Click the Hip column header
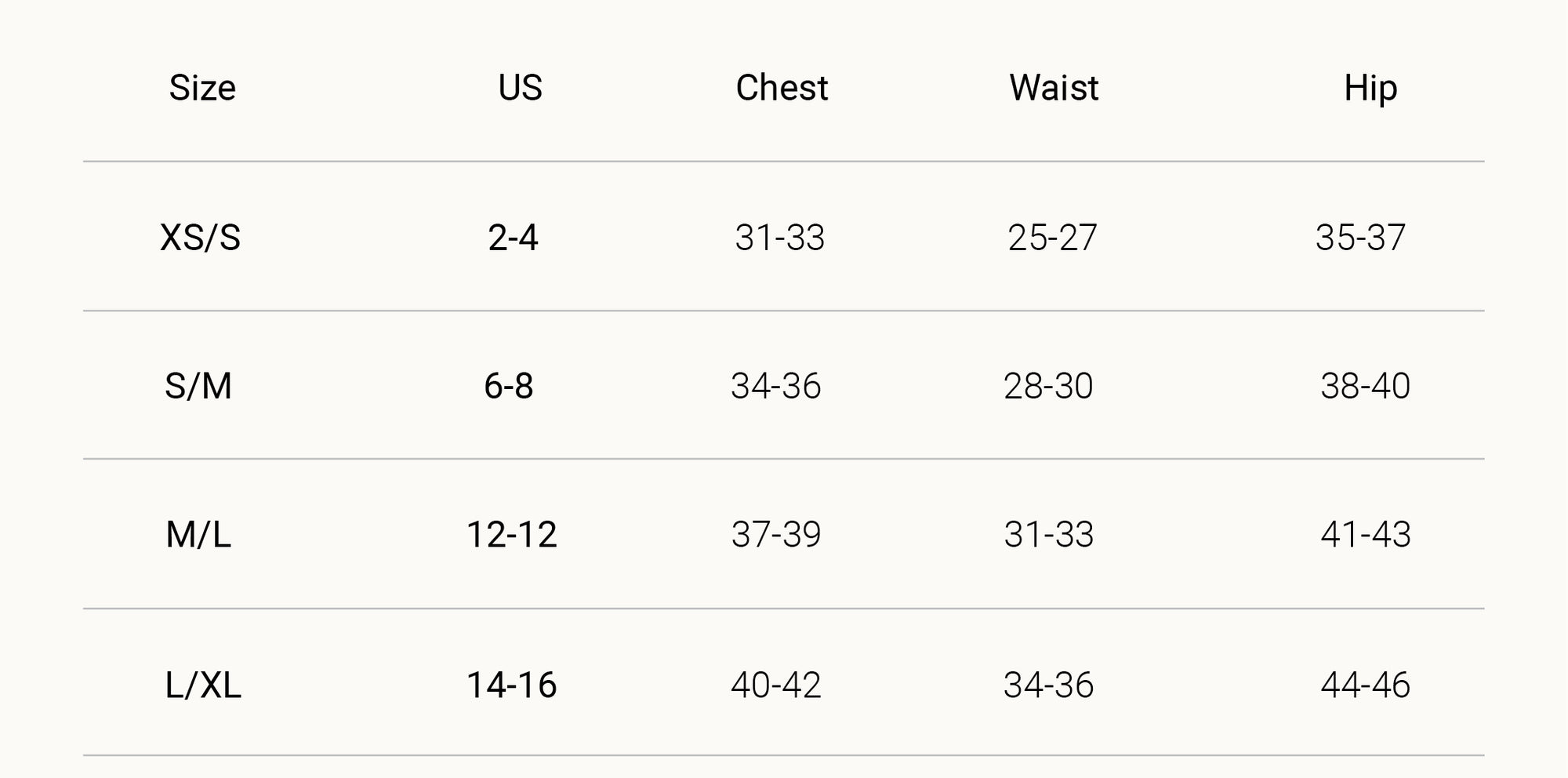 pos(1370,88)
